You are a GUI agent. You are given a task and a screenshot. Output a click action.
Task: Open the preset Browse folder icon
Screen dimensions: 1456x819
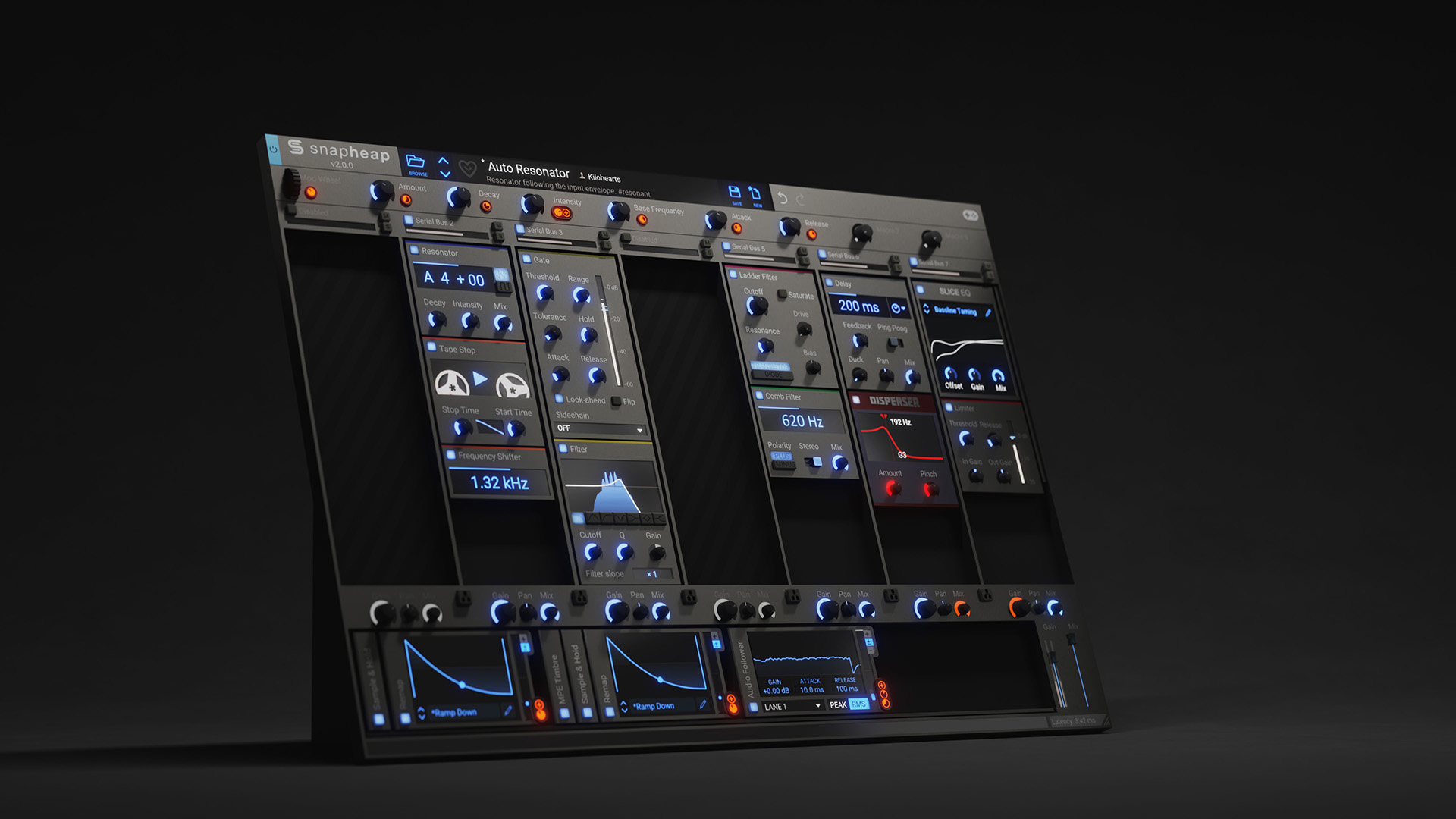pos(416,161)
